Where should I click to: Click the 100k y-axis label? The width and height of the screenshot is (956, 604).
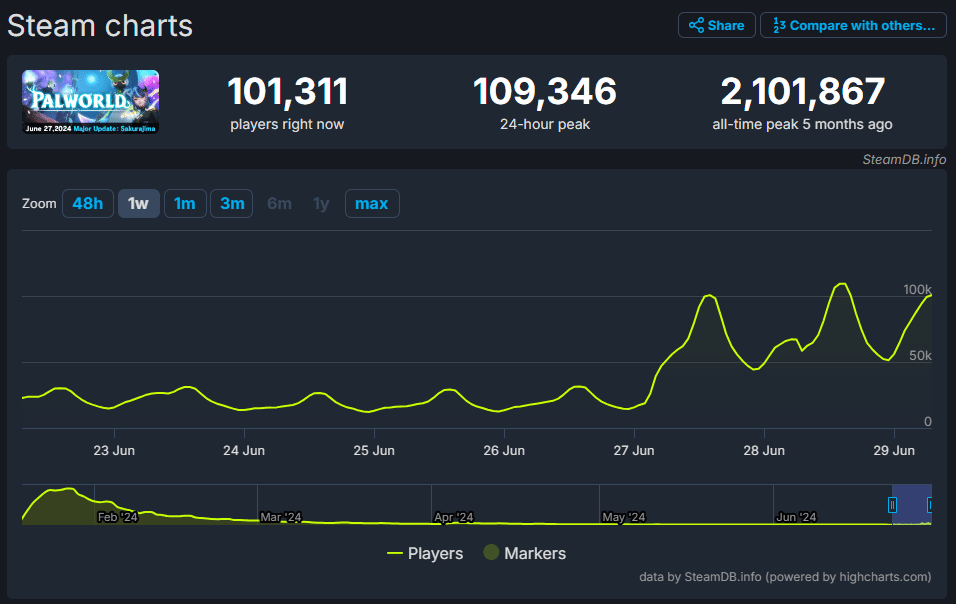[917, 290]
